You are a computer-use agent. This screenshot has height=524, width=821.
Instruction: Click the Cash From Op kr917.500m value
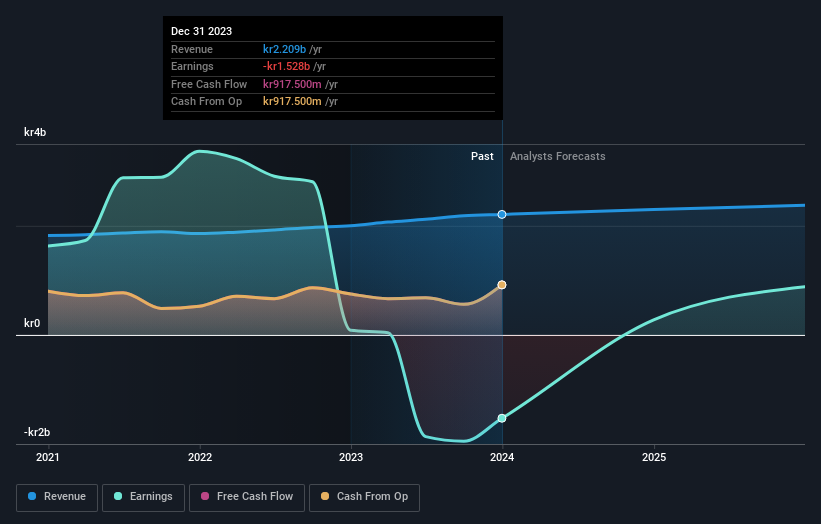(x=292, y=101)
